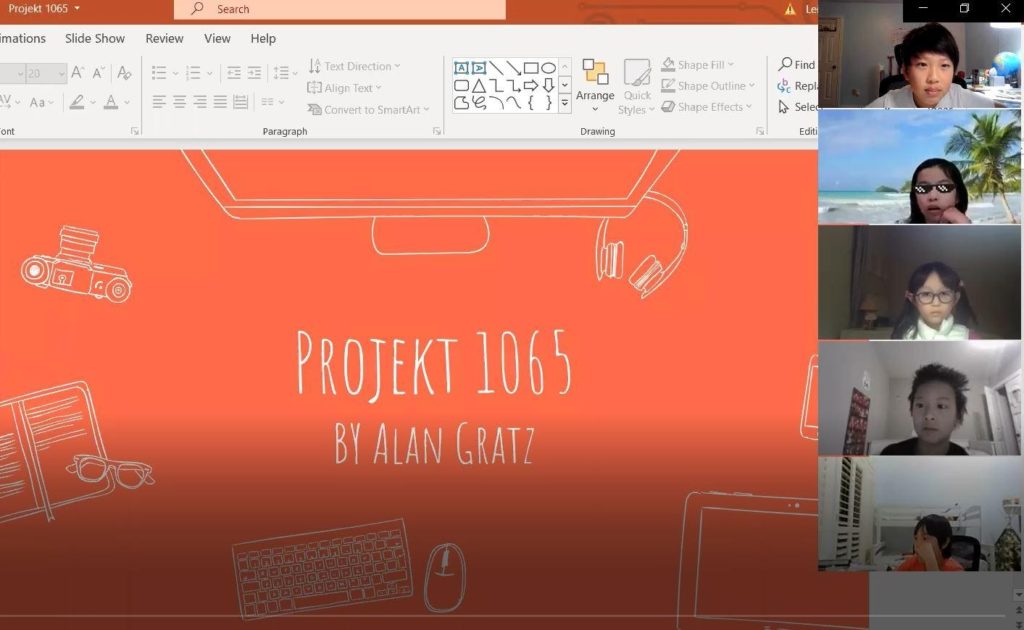
Task: Toggle the Numbering list button
Action: (x=193, y=72)
